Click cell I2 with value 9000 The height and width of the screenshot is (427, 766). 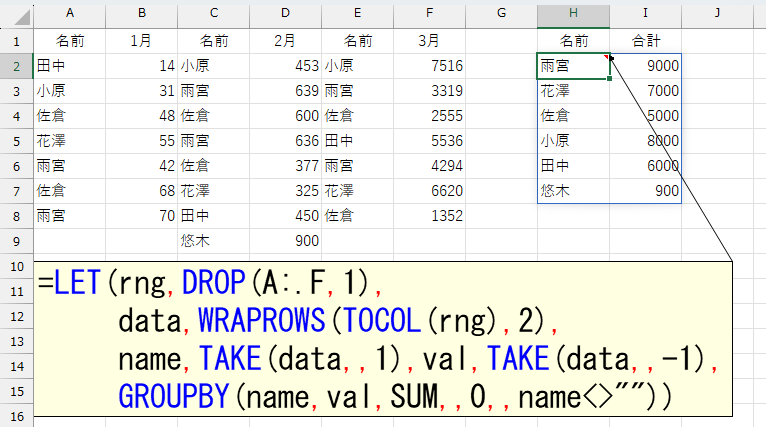coord(645,66)
